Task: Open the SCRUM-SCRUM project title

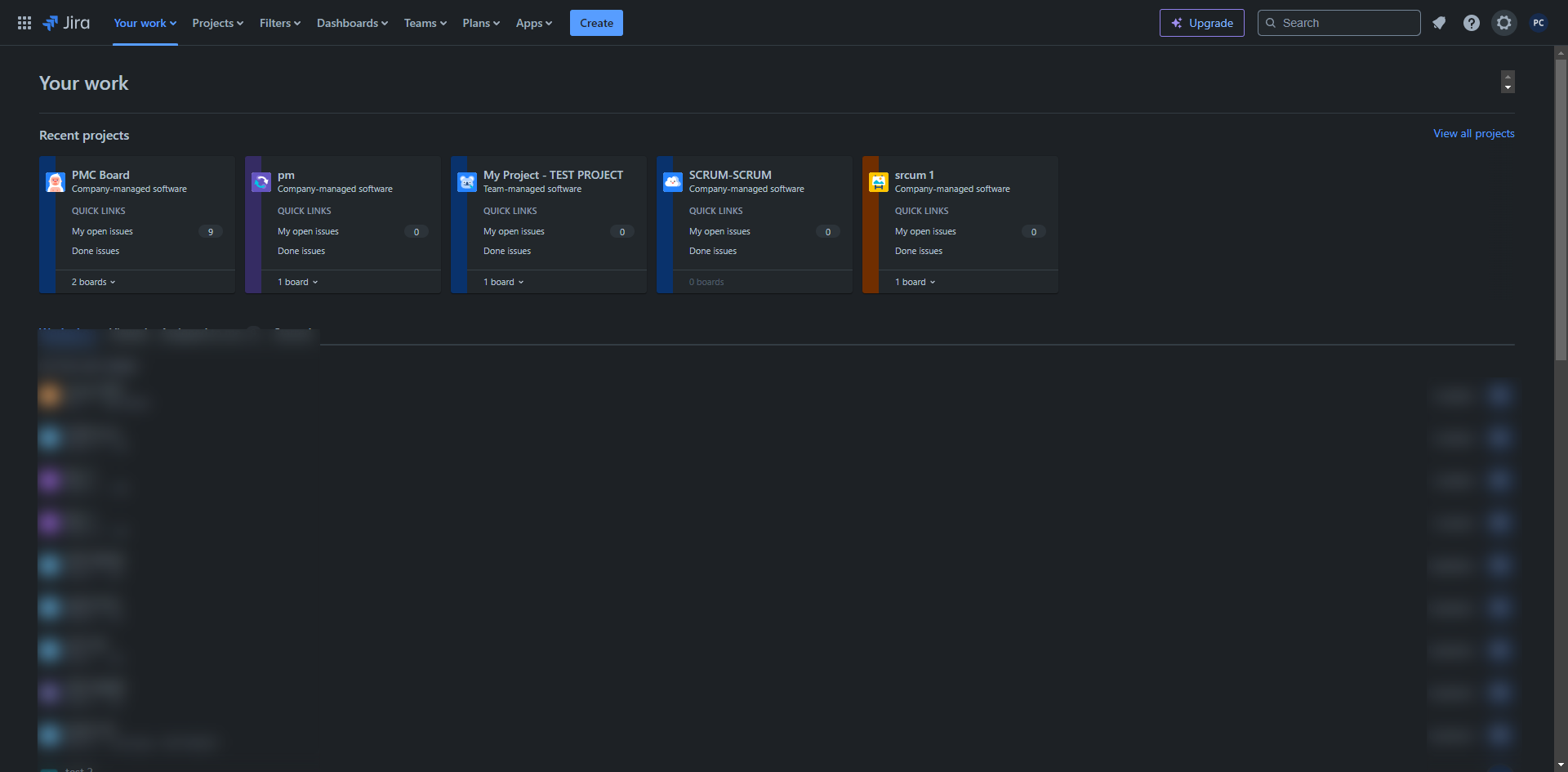Action: tap(730, 175)
